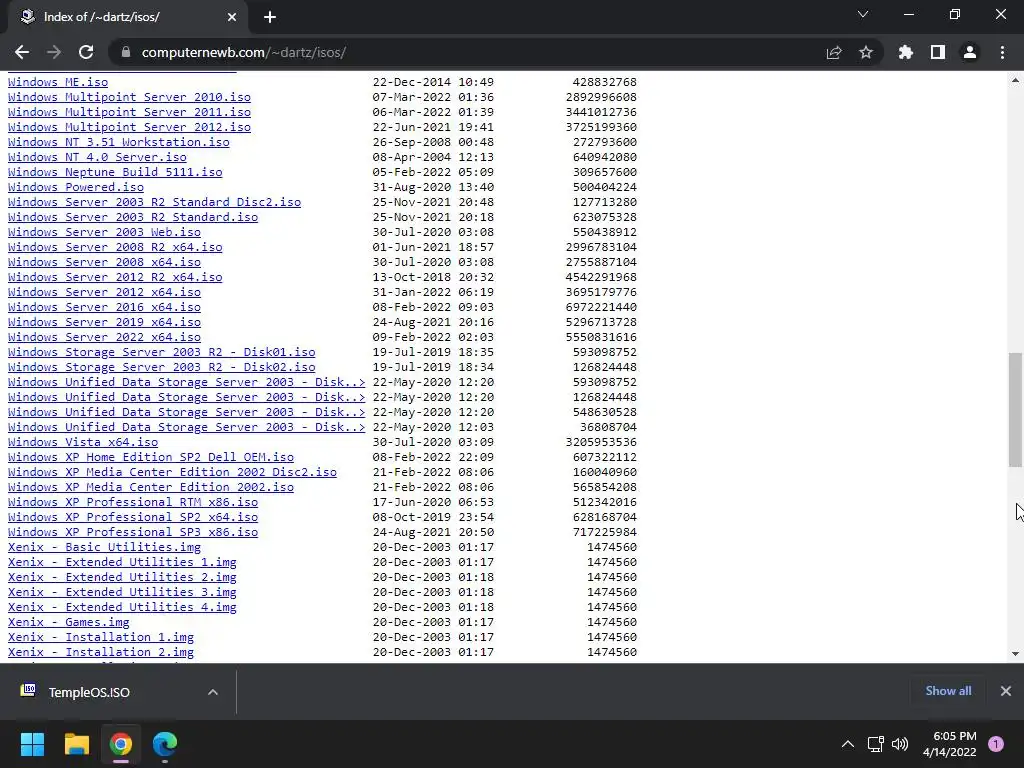
Task: Open the TempleOS.ISO downloaded file
Action: click(89, 692)
